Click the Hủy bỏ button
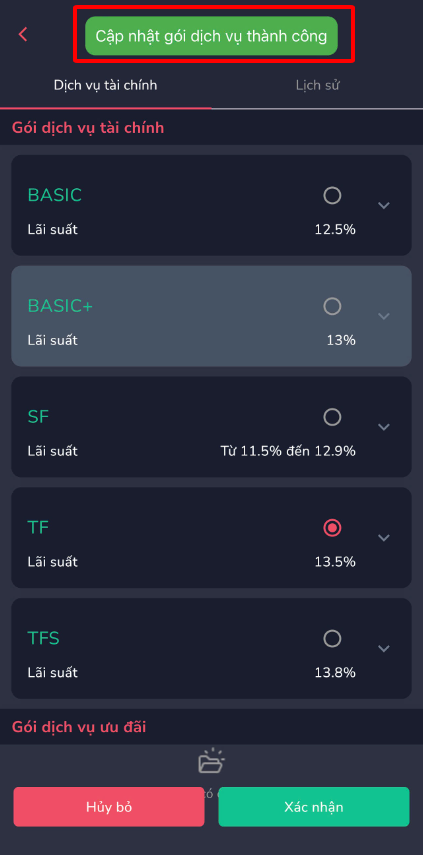The image size is (423, 855). (109, 807)
